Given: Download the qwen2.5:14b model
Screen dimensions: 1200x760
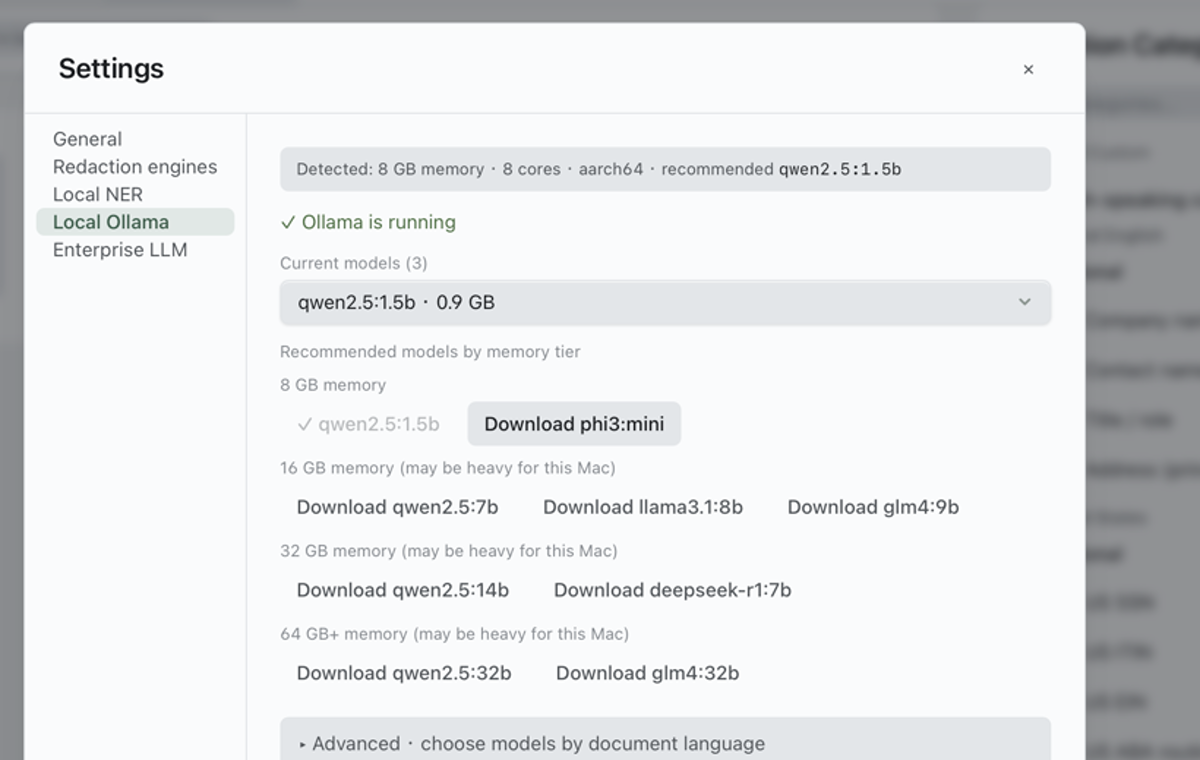Looking at the screenshot, I should click(x=403, y=590).
